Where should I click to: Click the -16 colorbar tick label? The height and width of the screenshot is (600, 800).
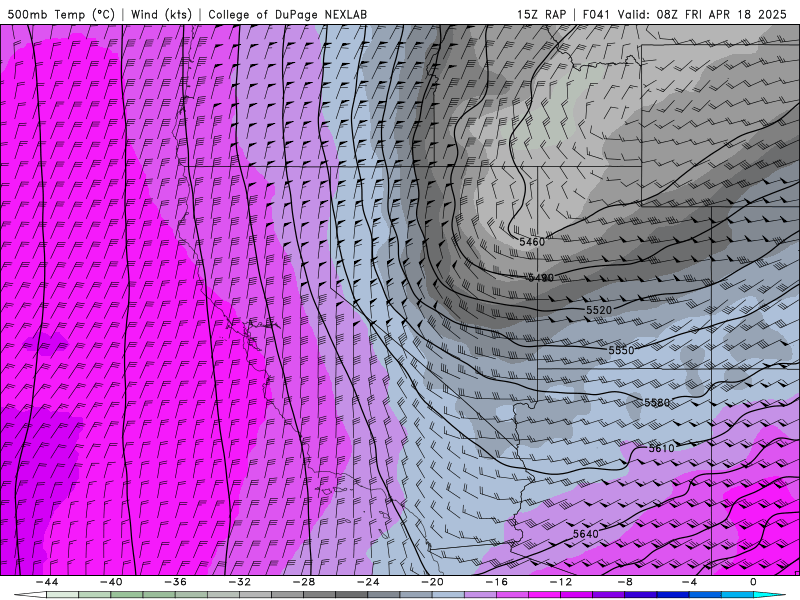(x=497, y=582)
